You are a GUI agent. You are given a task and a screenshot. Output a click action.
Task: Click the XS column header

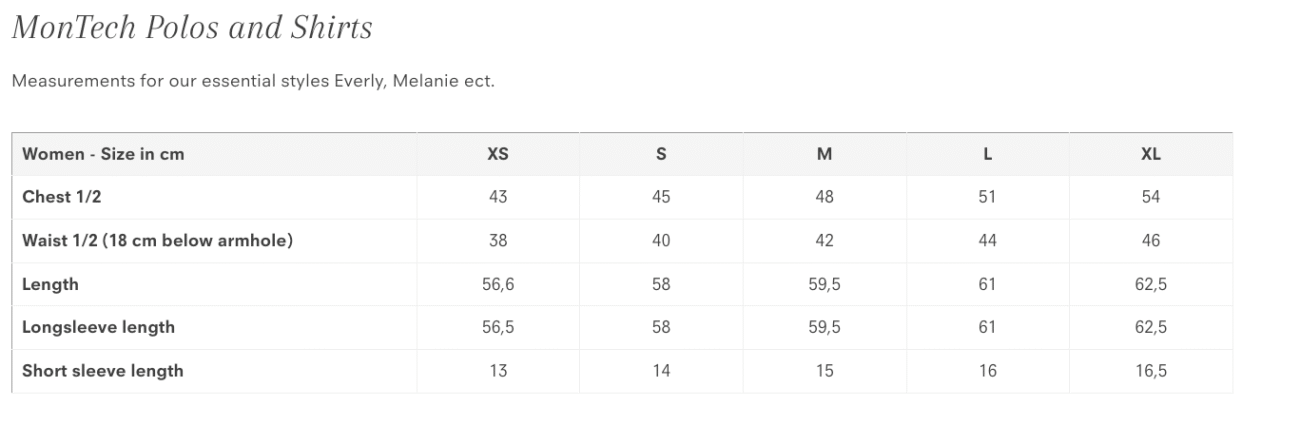pyautogui.click(x=498, y=154)
